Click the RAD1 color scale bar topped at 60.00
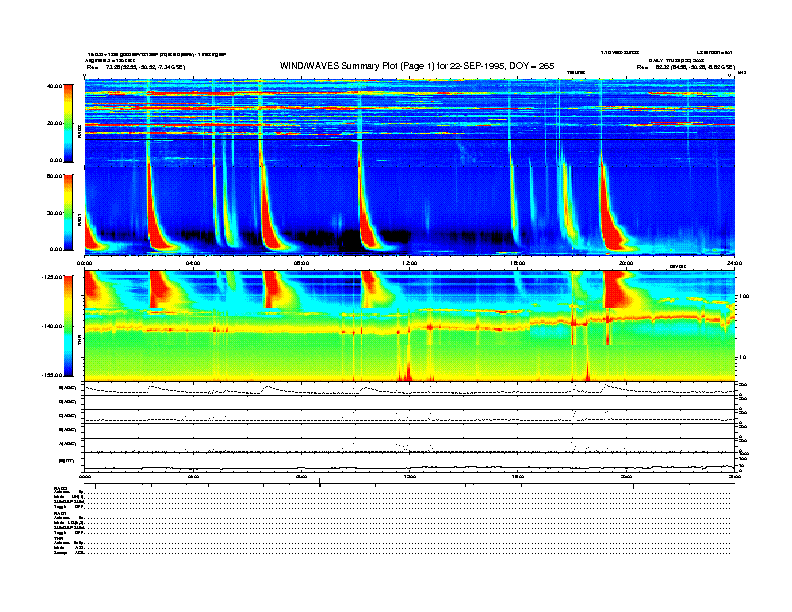792x612 pixels. (68, 212)
